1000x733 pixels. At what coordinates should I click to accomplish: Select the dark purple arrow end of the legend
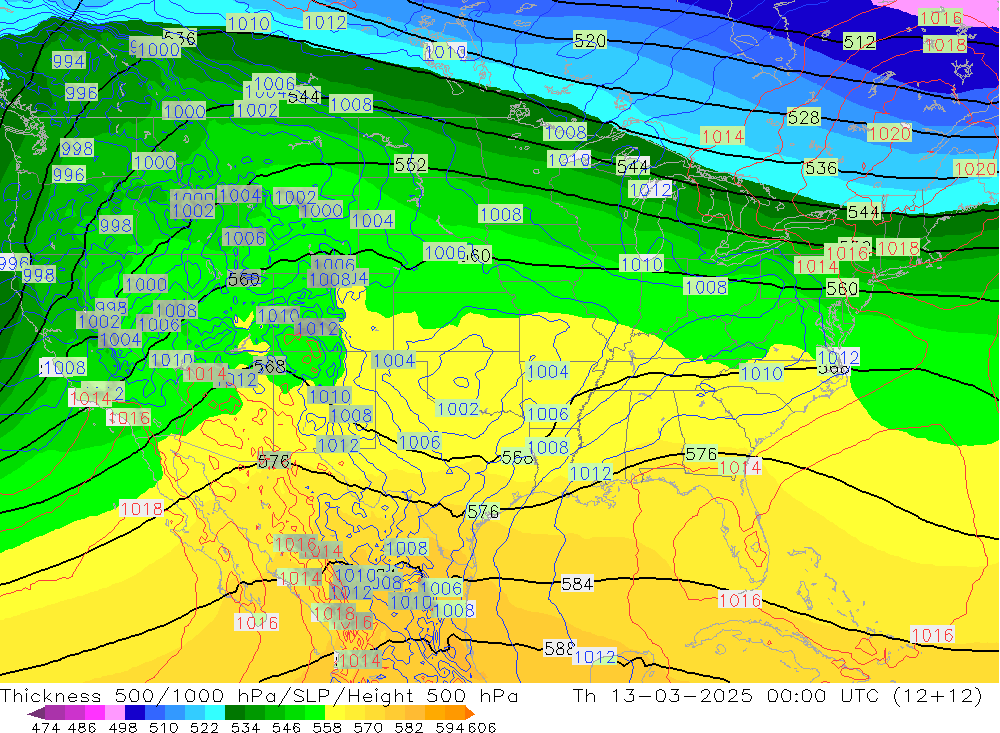tap(36, 714)
